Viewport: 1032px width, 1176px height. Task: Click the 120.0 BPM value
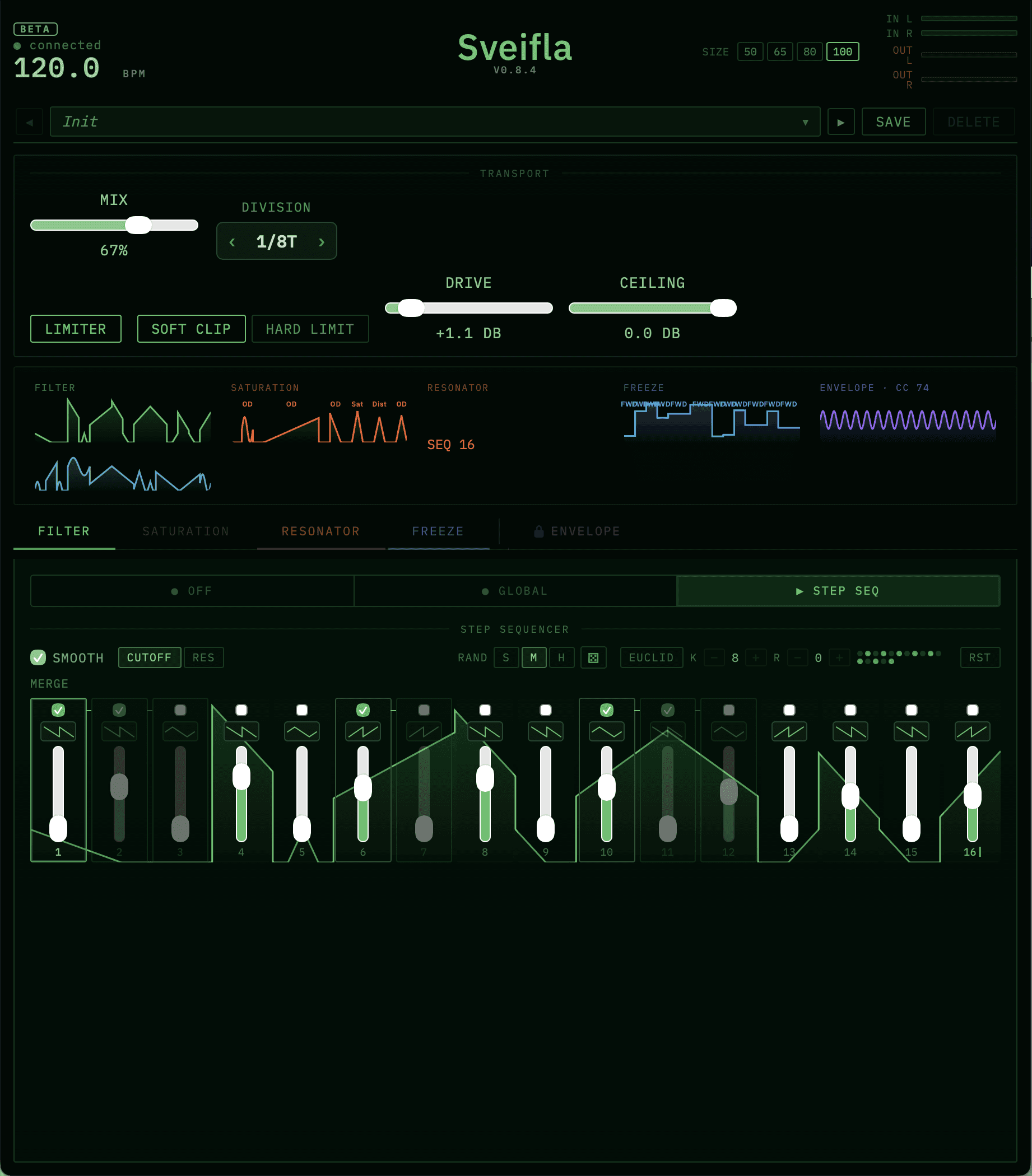tap(57, 68)
